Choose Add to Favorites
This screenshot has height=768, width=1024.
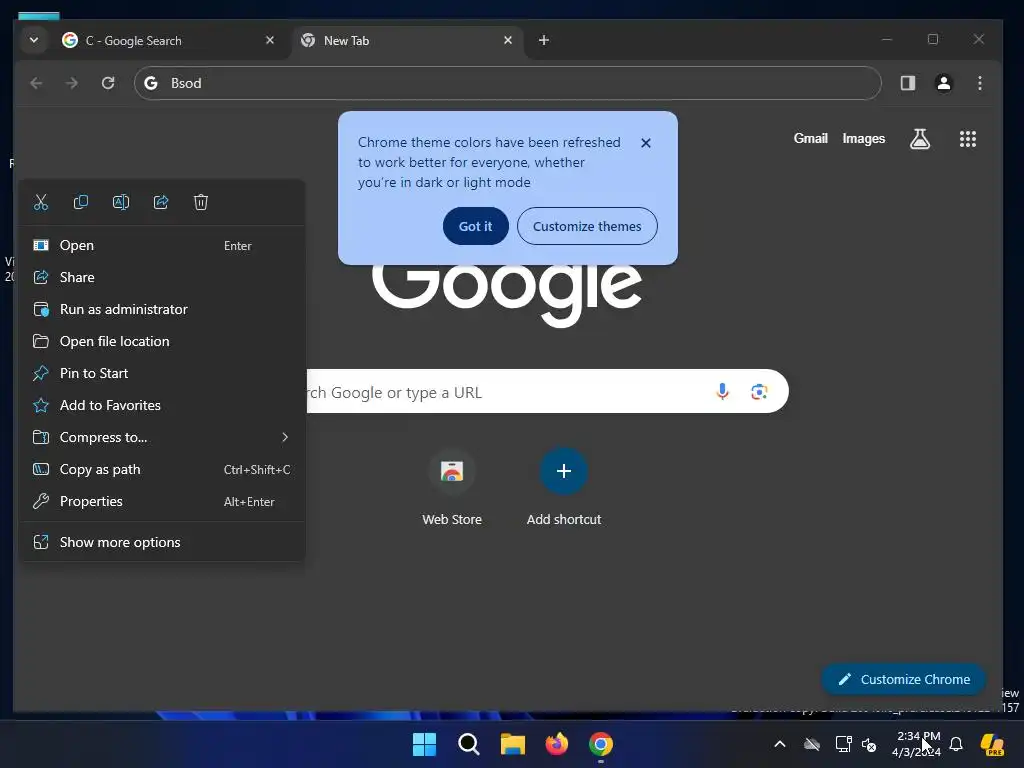163,406
